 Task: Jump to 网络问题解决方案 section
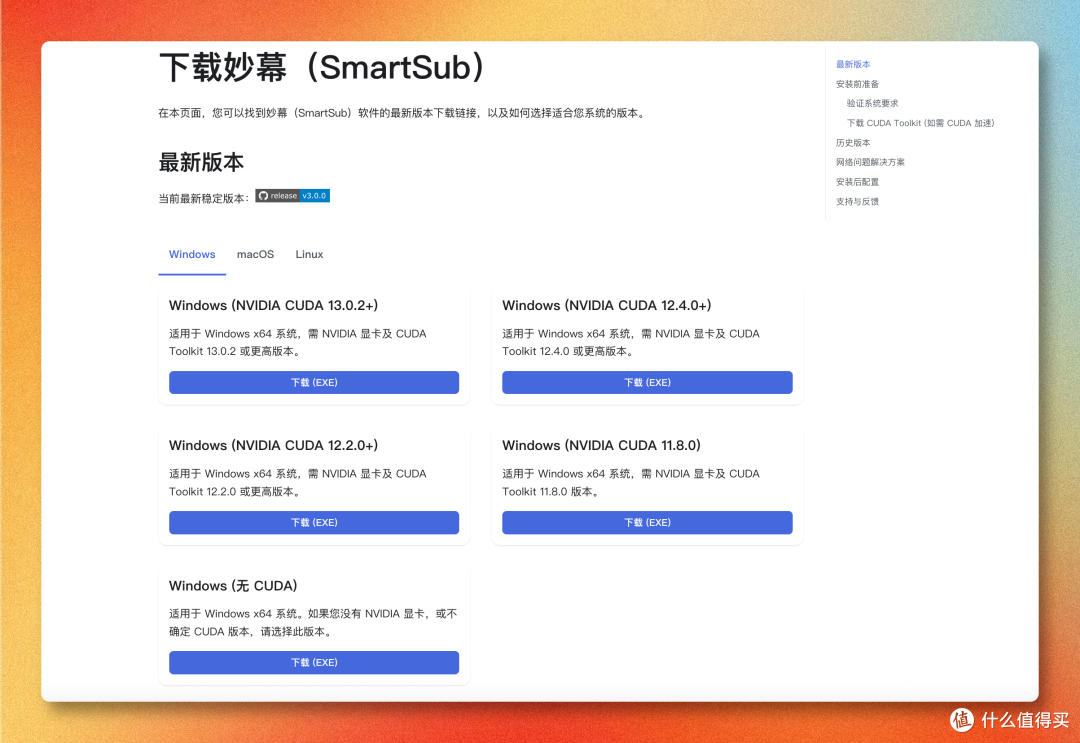(x=870, y=163)
